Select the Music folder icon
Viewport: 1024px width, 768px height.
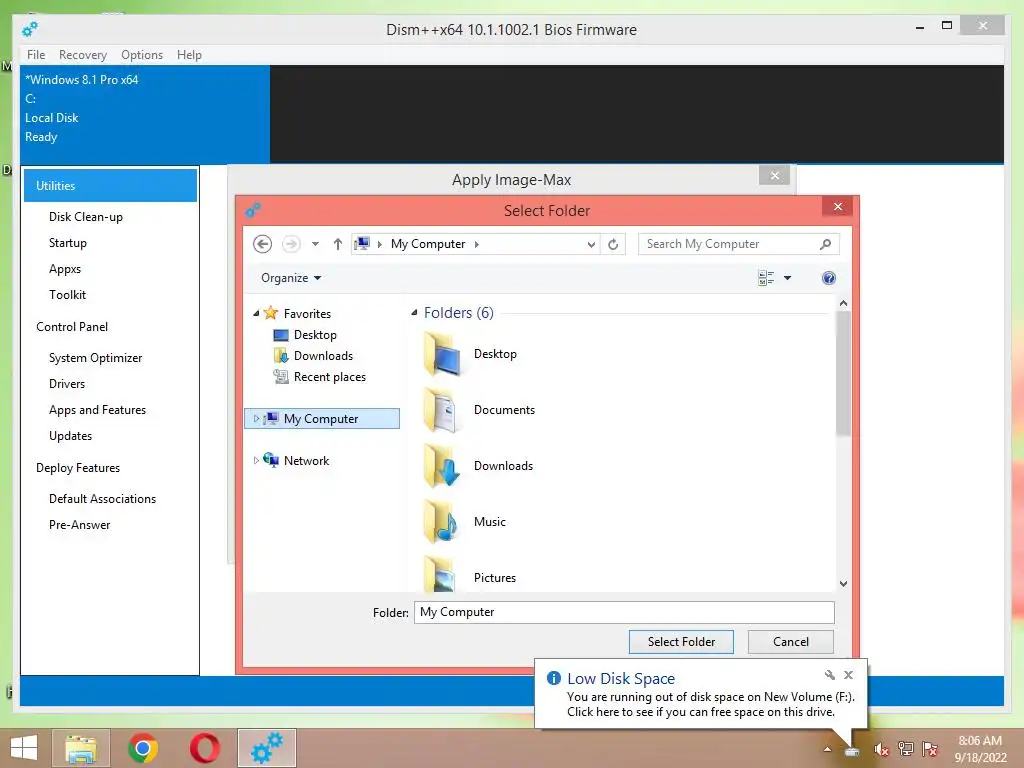tap(442, 522)
